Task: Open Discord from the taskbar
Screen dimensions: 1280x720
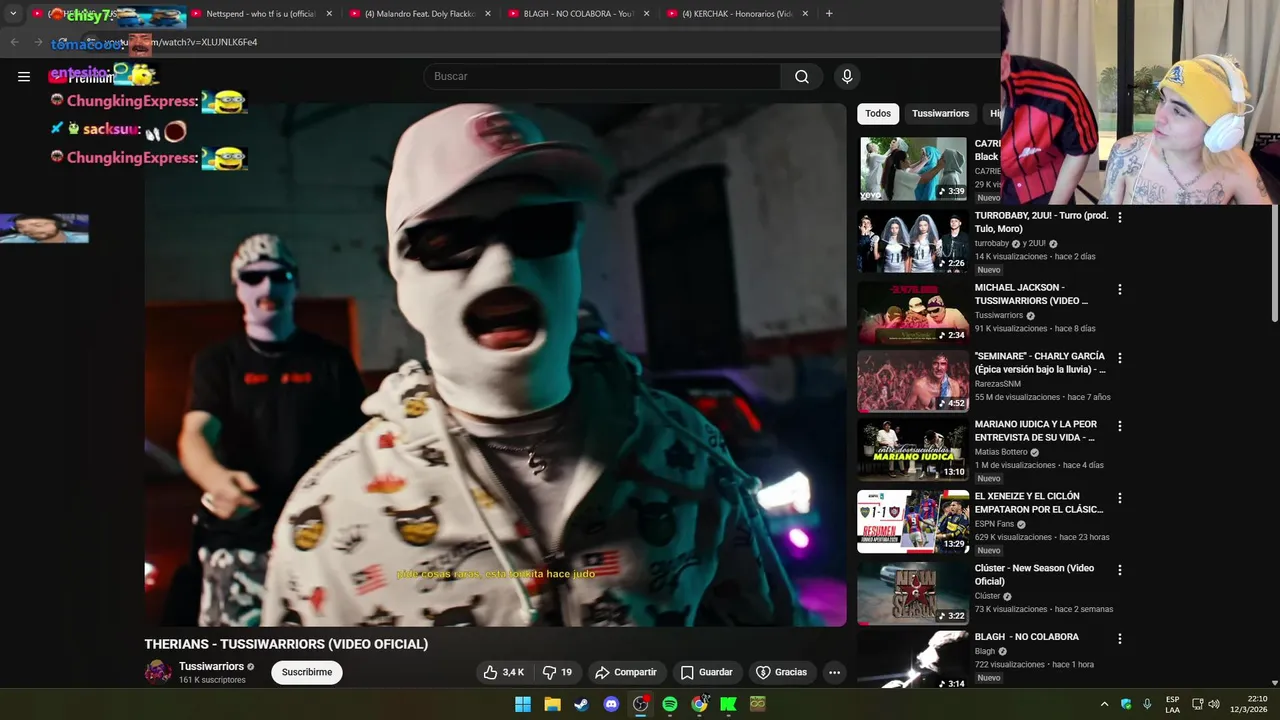Action: (x=611, y=704)
